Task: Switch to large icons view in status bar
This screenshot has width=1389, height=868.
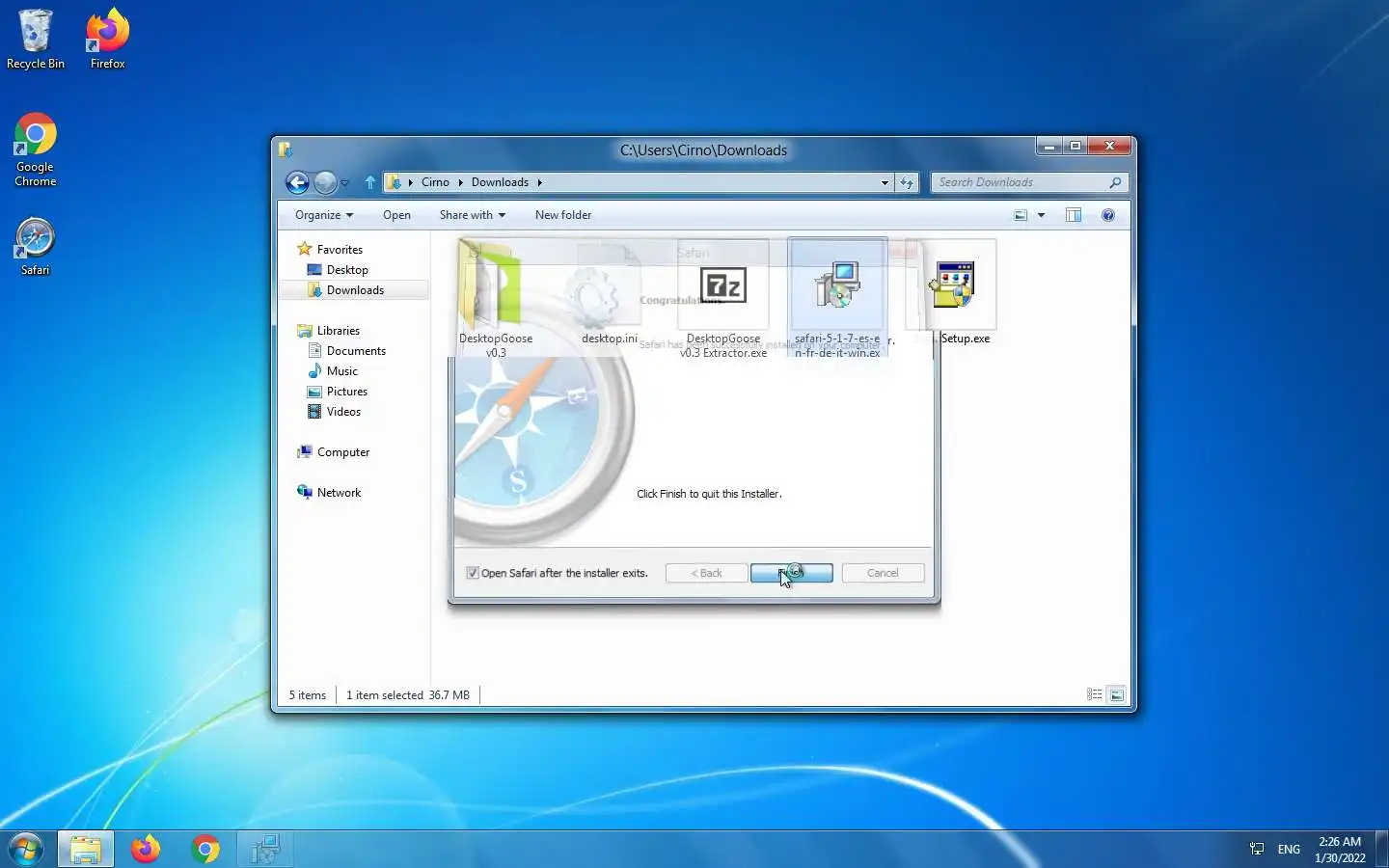Action: pos(1117,694)
